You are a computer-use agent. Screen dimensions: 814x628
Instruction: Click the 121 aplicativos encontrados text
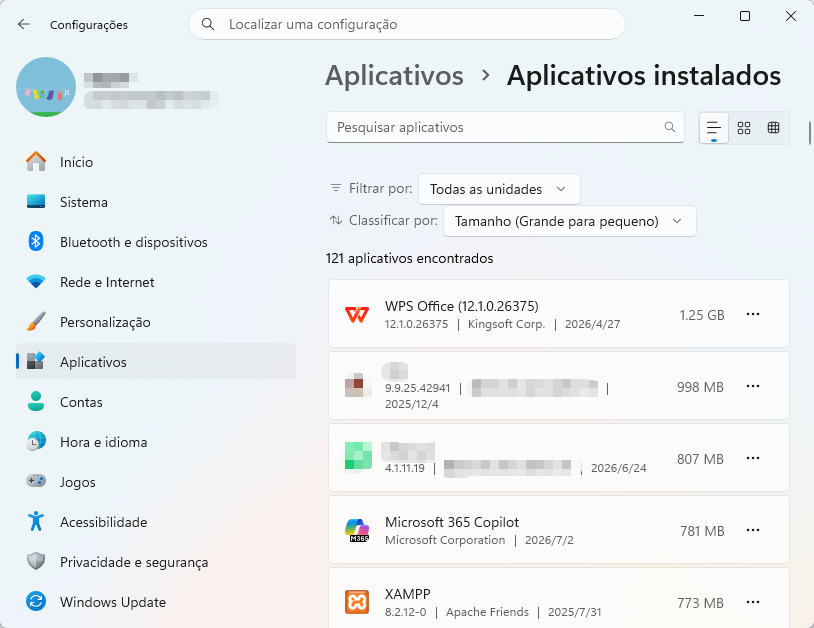[x=410, y=258]
